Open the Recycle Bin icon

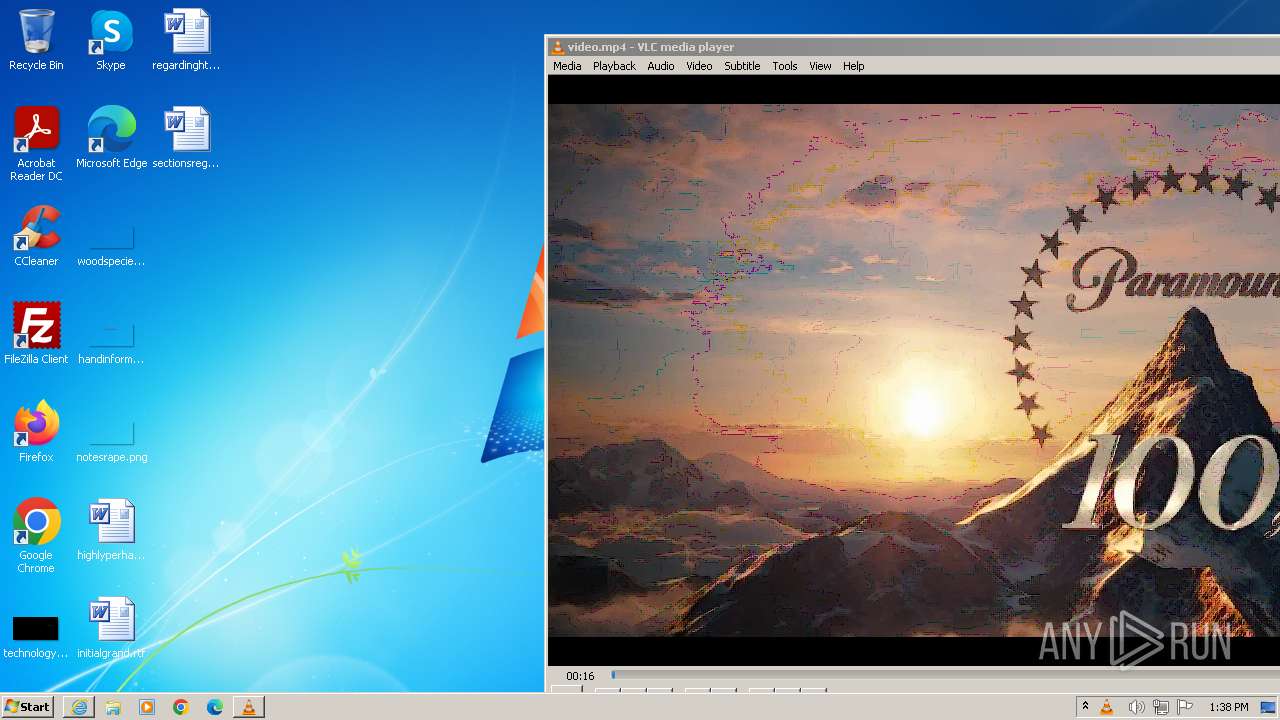tap(36, 40)
